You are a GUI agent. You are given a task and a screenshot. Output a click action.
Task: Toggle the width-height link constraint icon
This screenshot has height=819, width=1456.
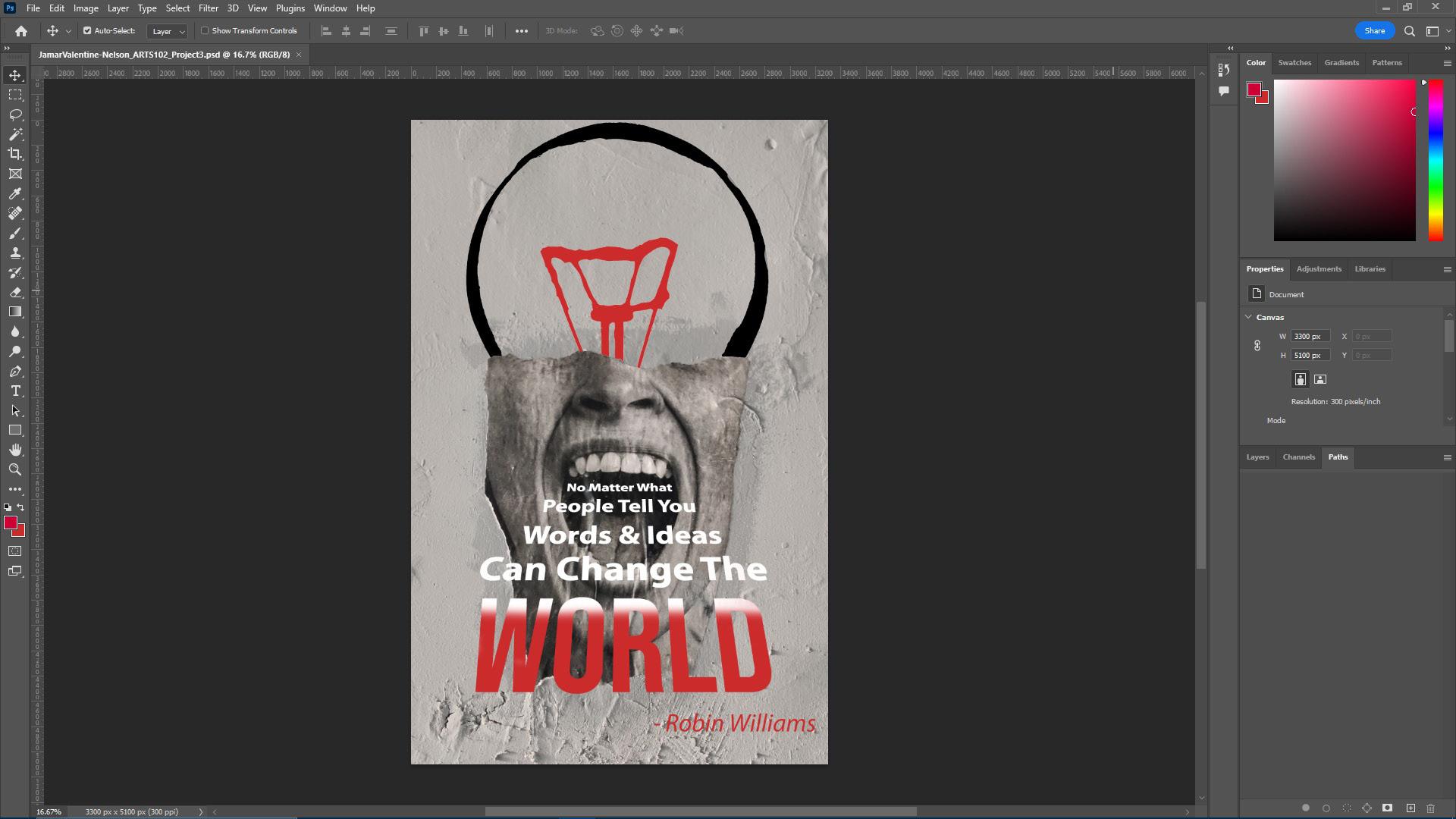(x=1257, y=346)
